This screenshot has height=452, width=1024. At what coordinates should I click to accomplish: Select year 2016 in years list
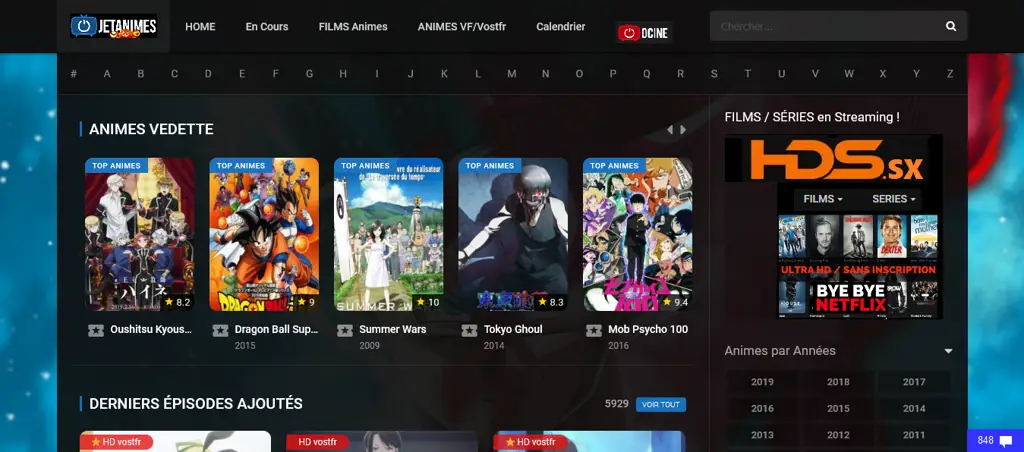(x=762, y=408)
